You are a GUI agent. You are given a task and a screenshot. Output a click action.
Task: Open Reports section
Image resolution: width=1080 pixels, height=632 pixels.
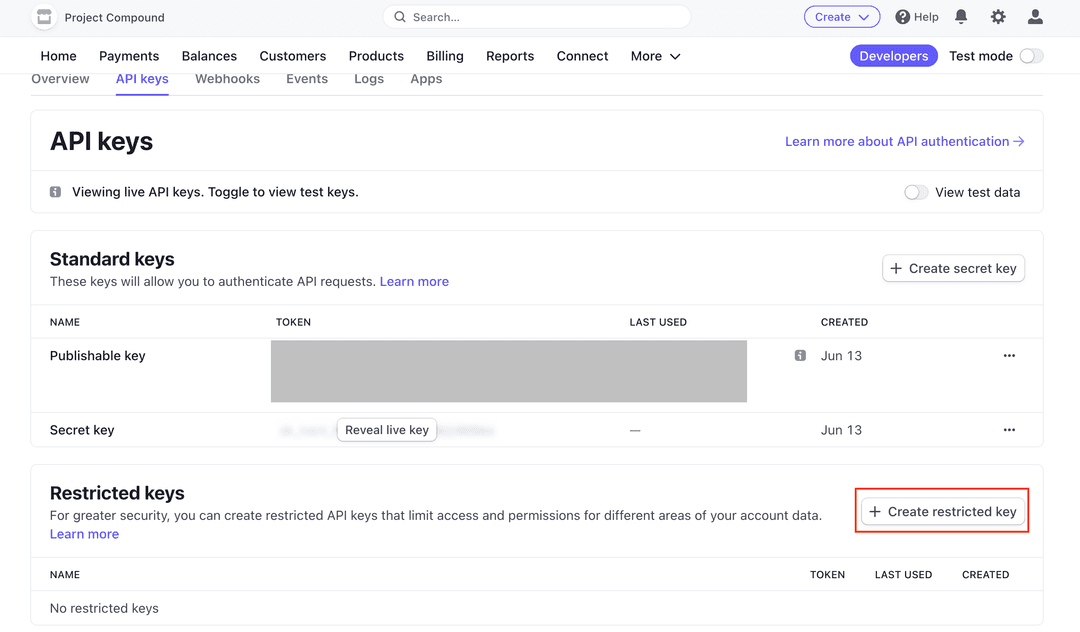tap(510, 56)
